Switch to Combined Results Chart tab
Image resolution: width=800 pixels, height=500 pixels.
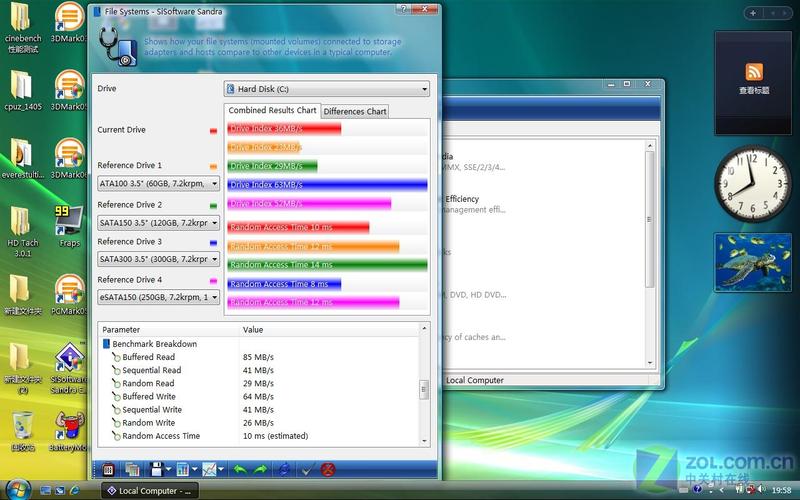(x=272, y=110)
